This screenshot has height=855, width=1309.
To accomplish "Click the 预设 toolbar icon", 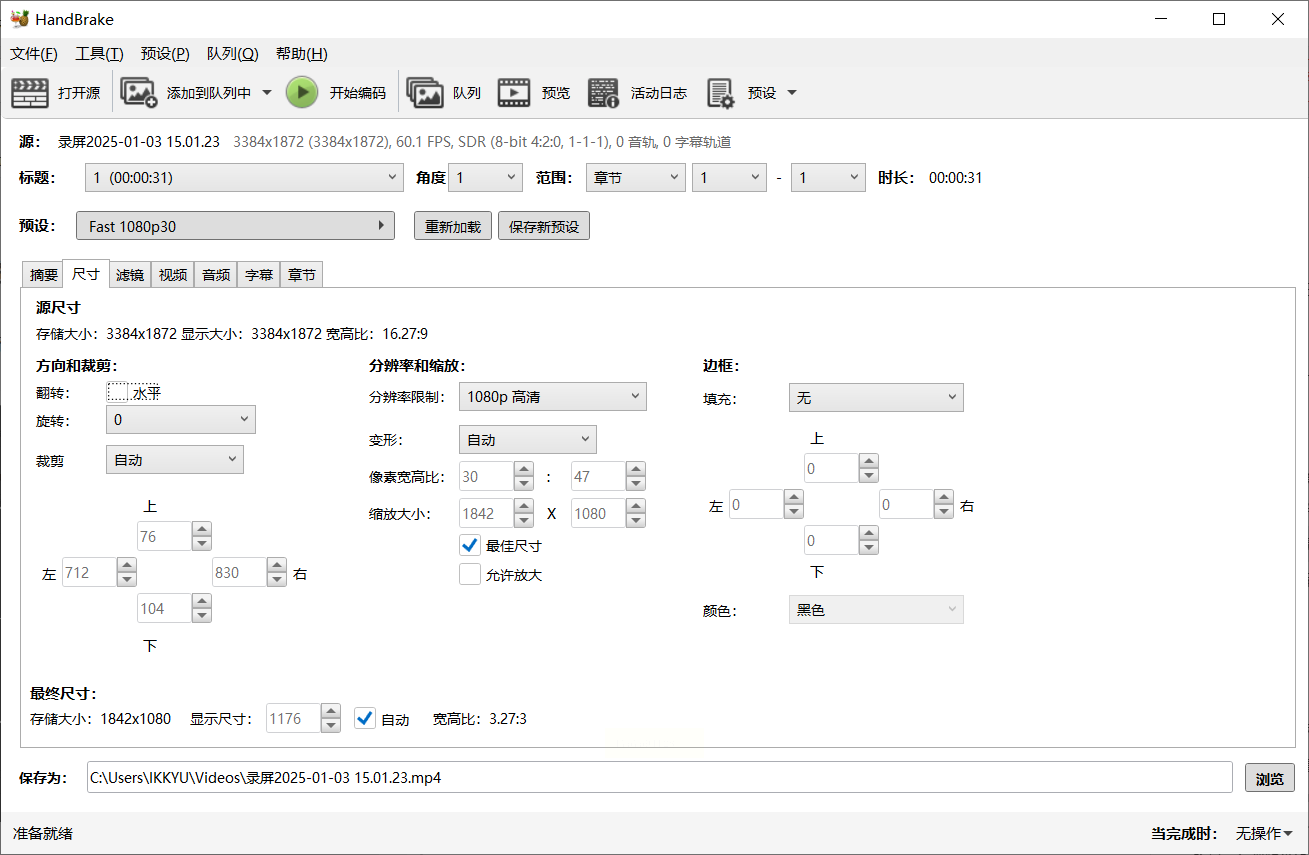I will (721, 93).
